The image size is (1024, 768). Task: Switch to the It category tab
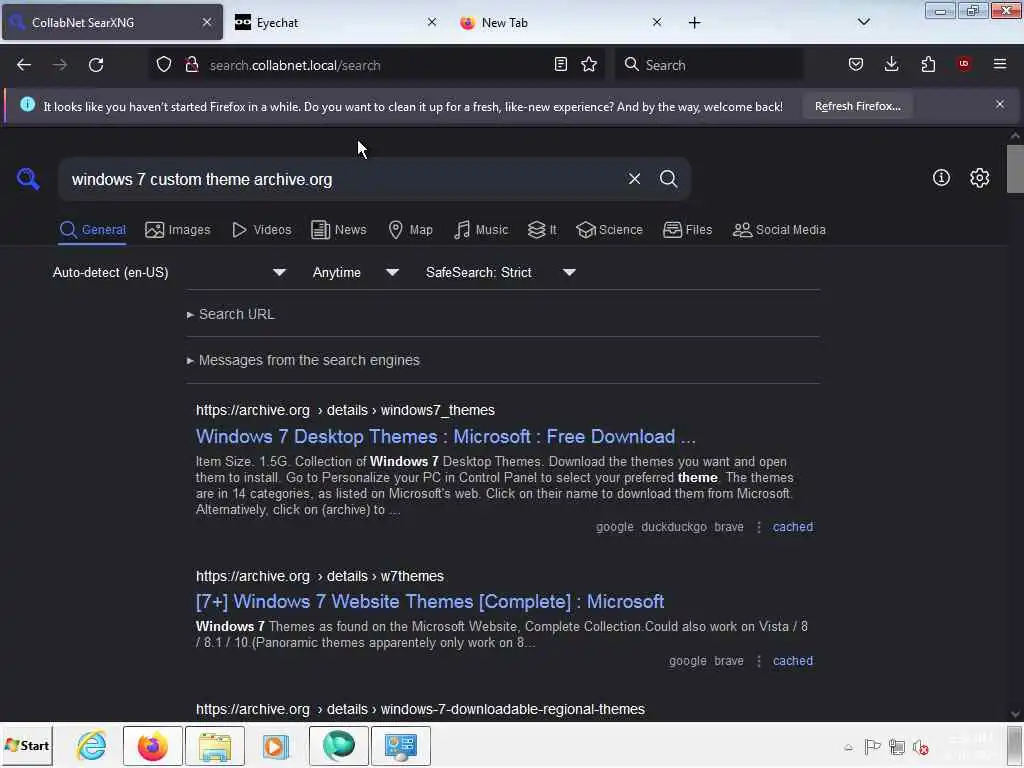pyautogui.click(x=542, y=230)
